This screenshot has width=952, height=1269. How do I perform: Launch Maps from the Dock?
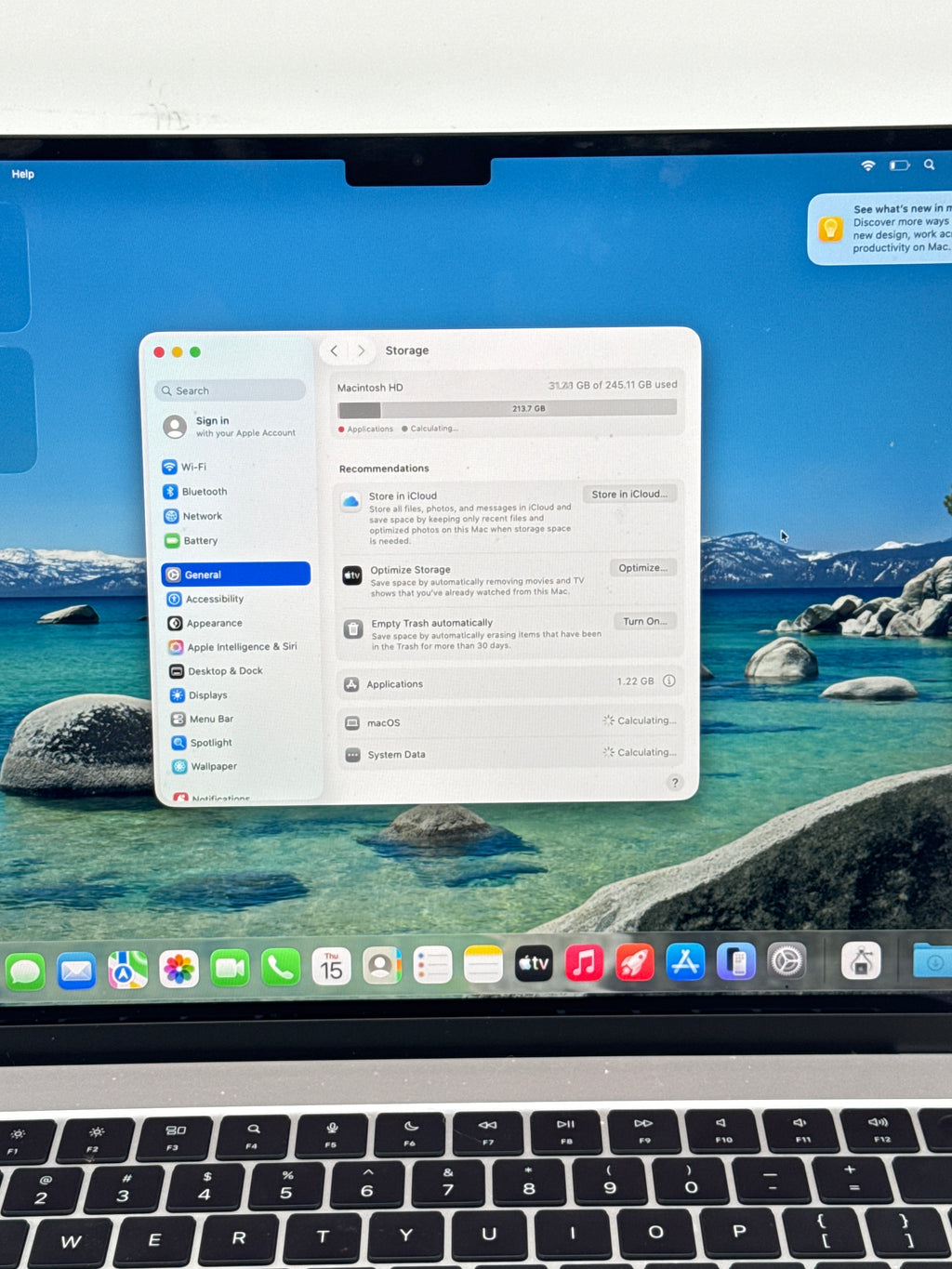point(127,970)
